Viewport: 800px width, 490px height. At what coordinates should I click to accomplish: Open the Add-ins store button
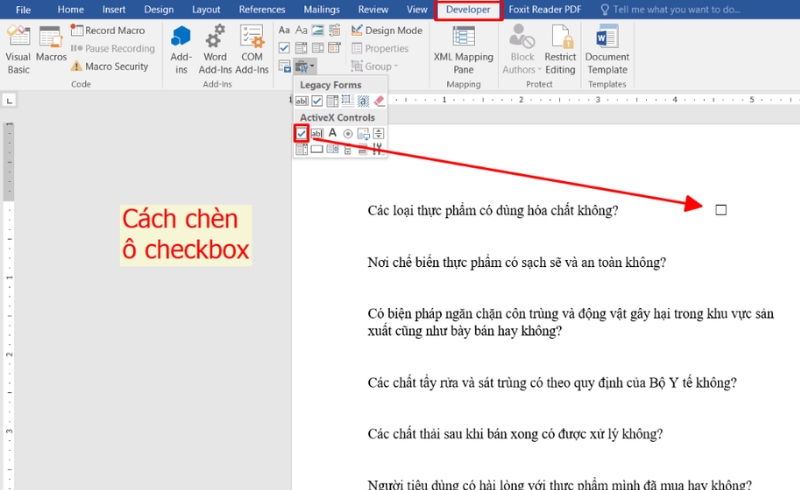click(x=181, y=49)
